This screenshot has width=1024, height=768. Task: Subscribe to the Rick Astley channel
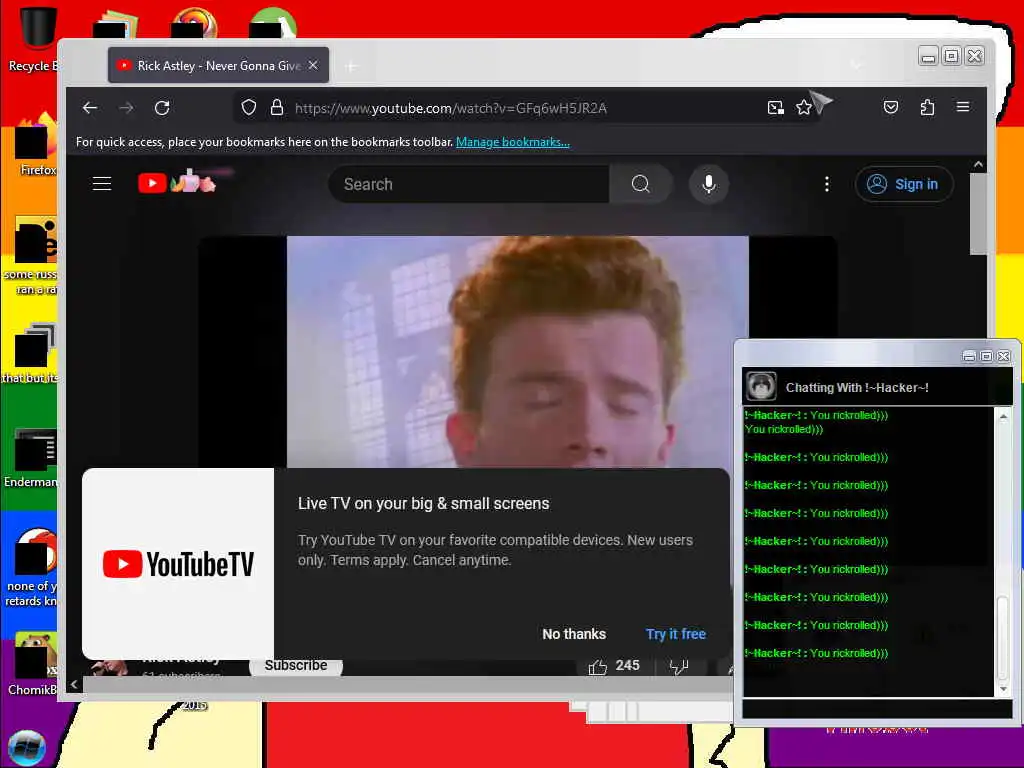pos(296,665)
